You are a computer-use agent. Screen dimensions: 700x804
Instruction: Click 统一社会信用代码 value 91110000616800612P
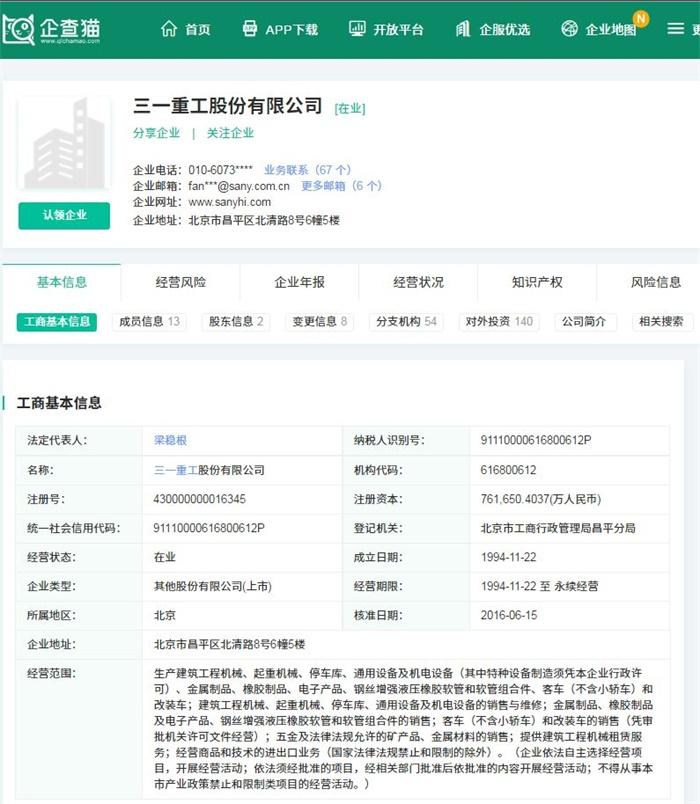click(x=209, y=528)
